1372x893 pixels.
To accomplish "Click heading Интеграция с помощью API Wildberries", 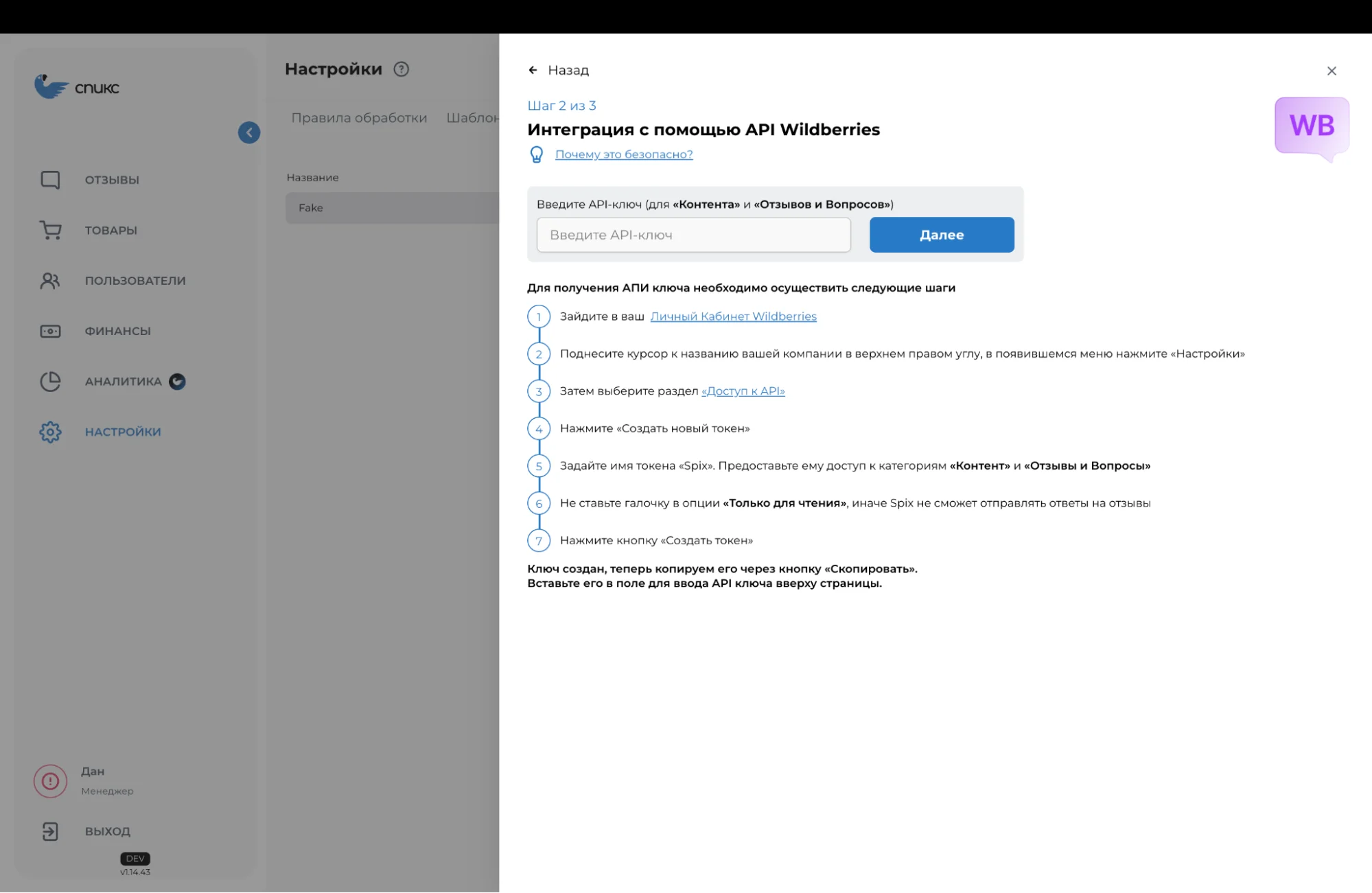I will [704, 130].
